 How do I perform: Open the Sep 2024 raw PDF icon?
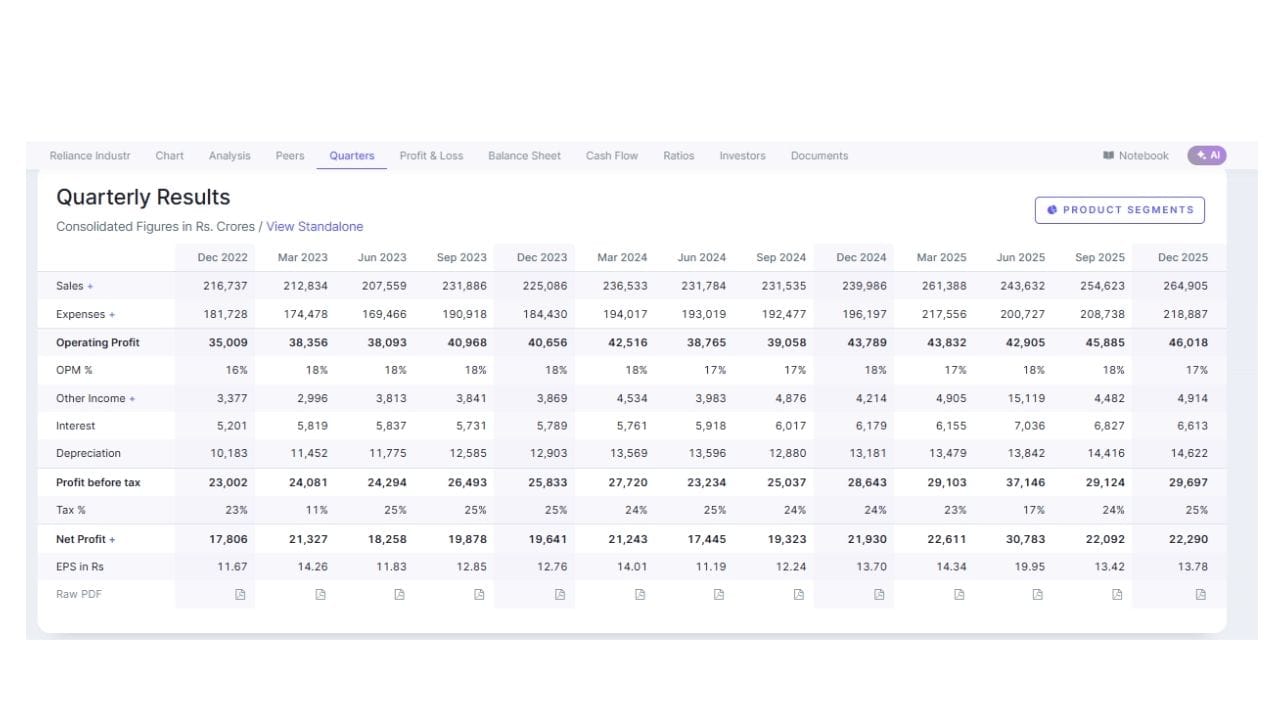(798, 594)
